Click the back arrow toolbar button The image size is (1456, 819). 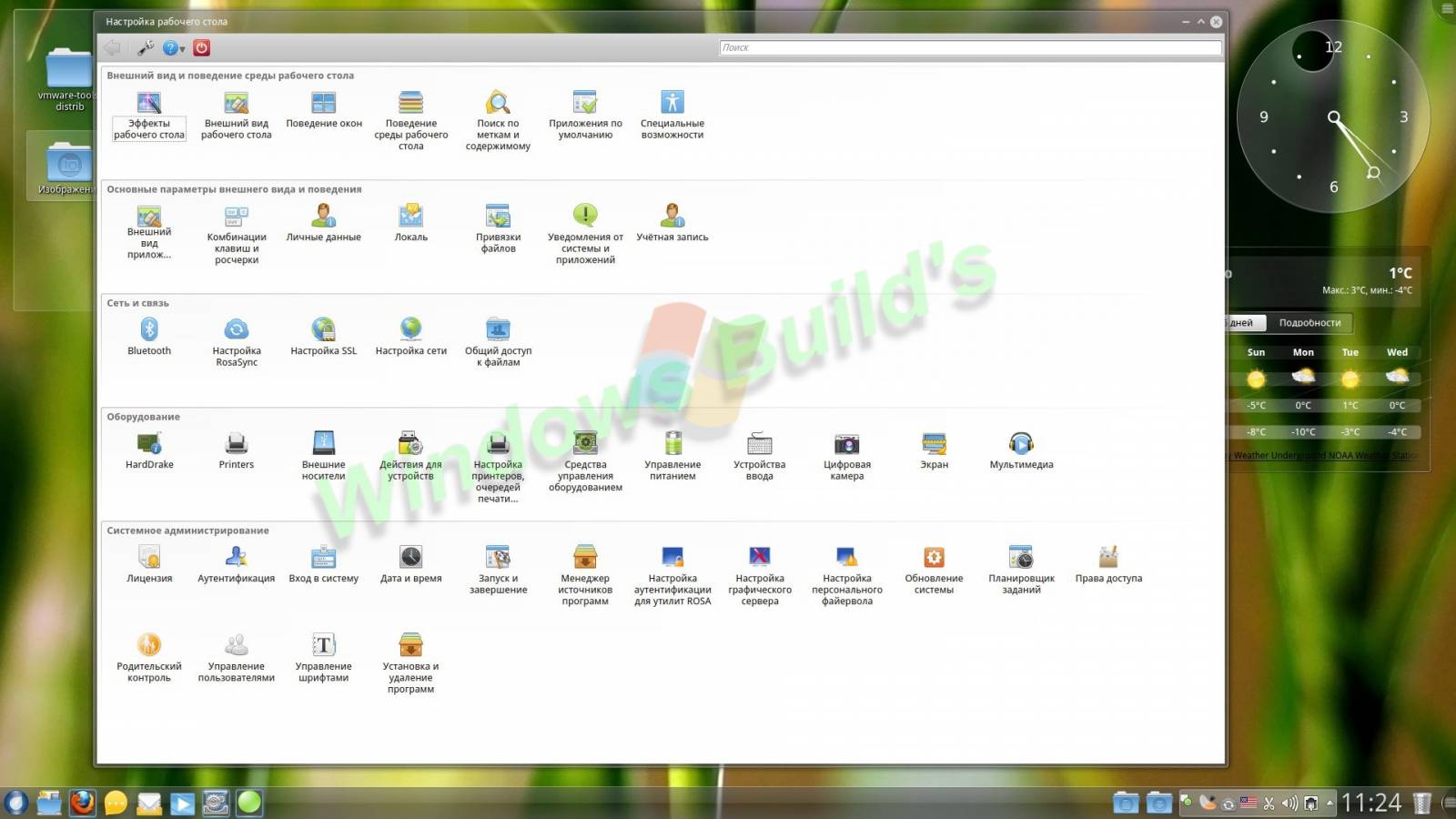click(112, 48)
